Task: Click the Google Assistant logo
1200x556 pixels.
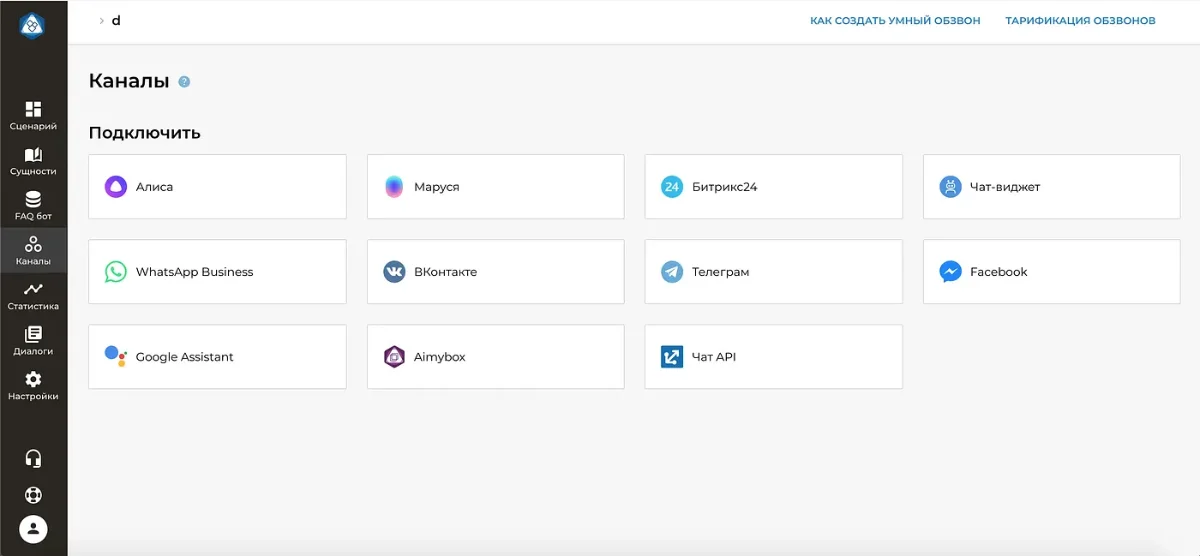Action: 116,357
